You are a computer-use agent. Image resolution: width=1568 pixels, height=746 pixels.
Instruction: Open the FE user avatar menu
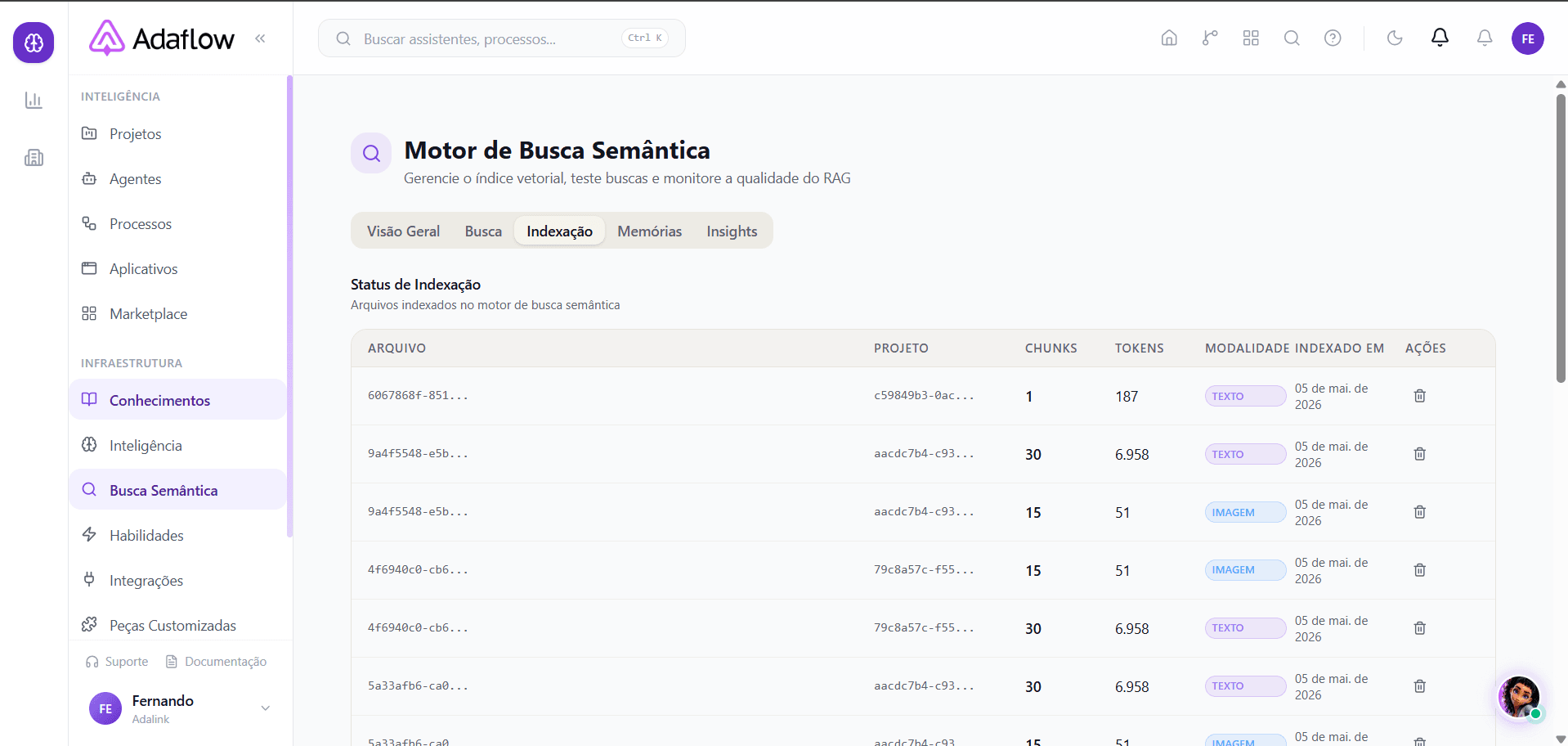(1527, 38)
